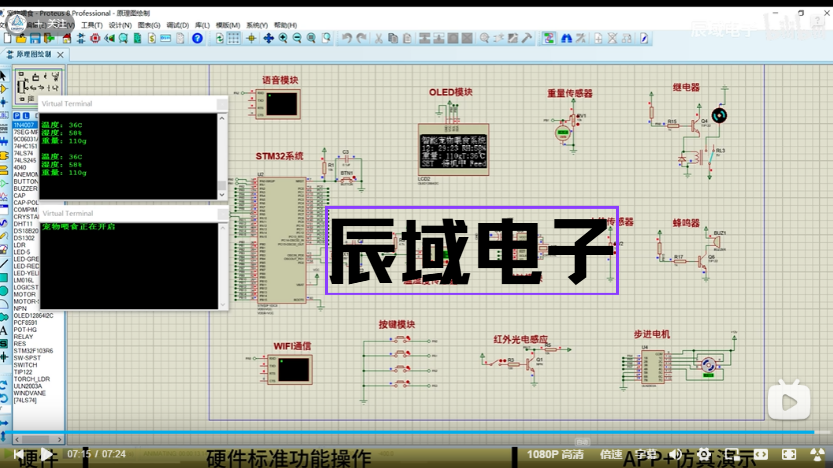
Task: Click scroll-up arrow in first Virtual Terminal
Action: [x=222, y=118]
